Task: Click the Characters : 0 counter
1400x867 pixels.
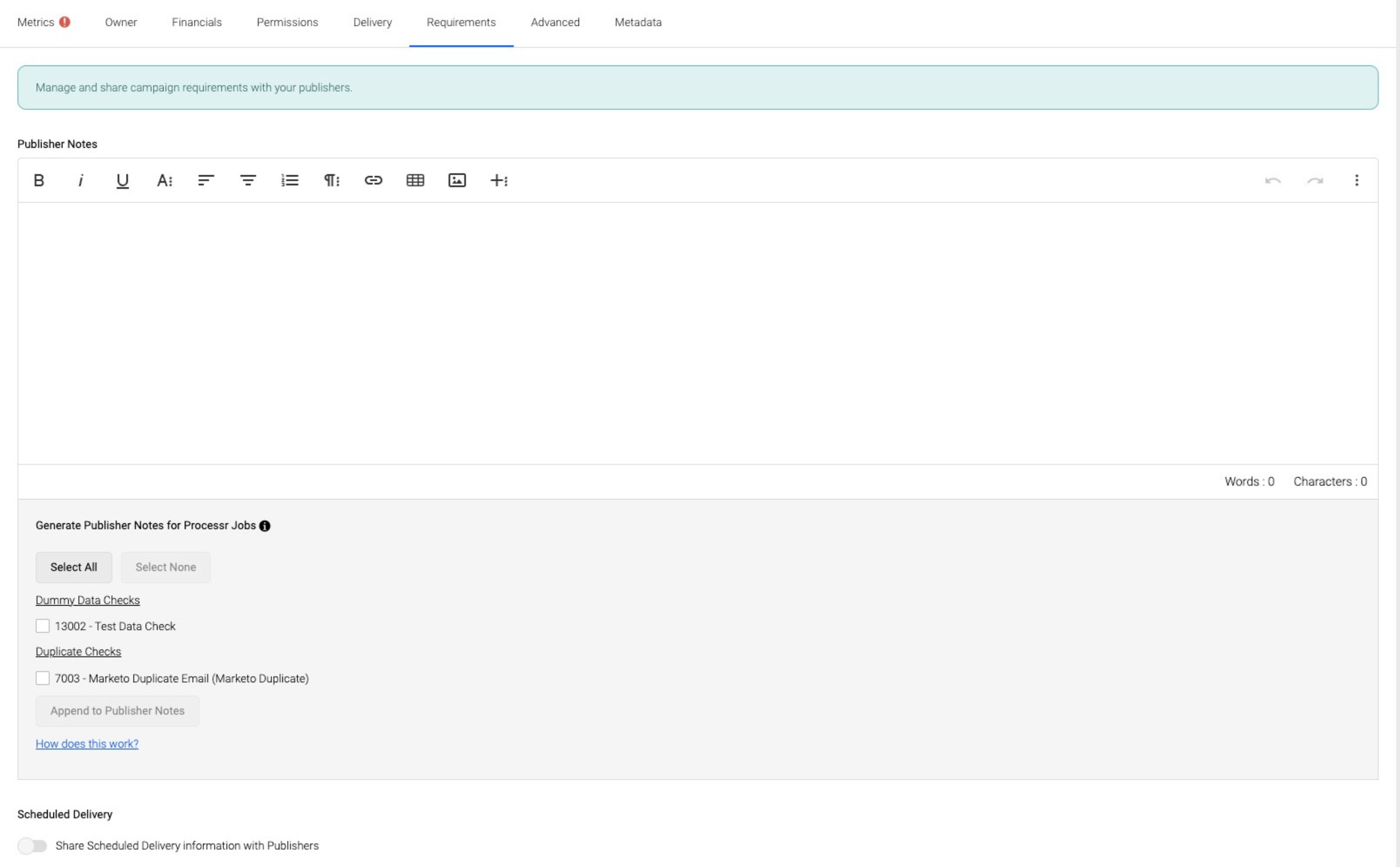Action: (1330, 482)
